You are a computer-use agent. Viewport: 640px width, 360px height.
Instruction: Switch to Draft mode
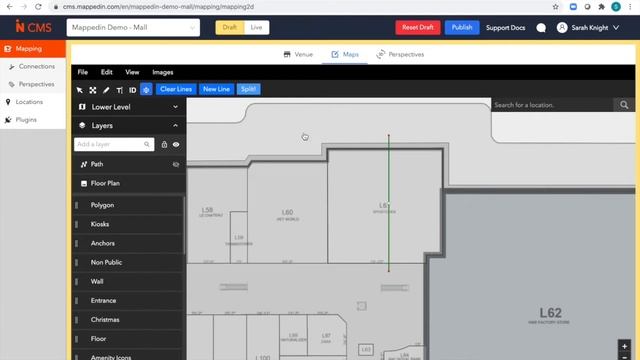(230, 27)
